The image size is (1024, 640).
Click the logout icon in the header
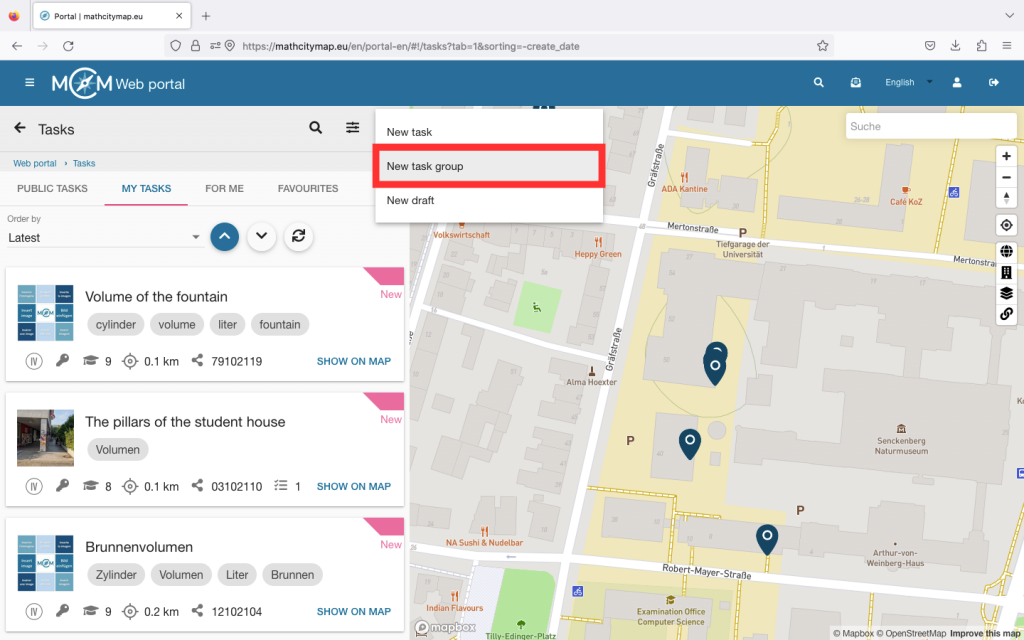(993, 83)
